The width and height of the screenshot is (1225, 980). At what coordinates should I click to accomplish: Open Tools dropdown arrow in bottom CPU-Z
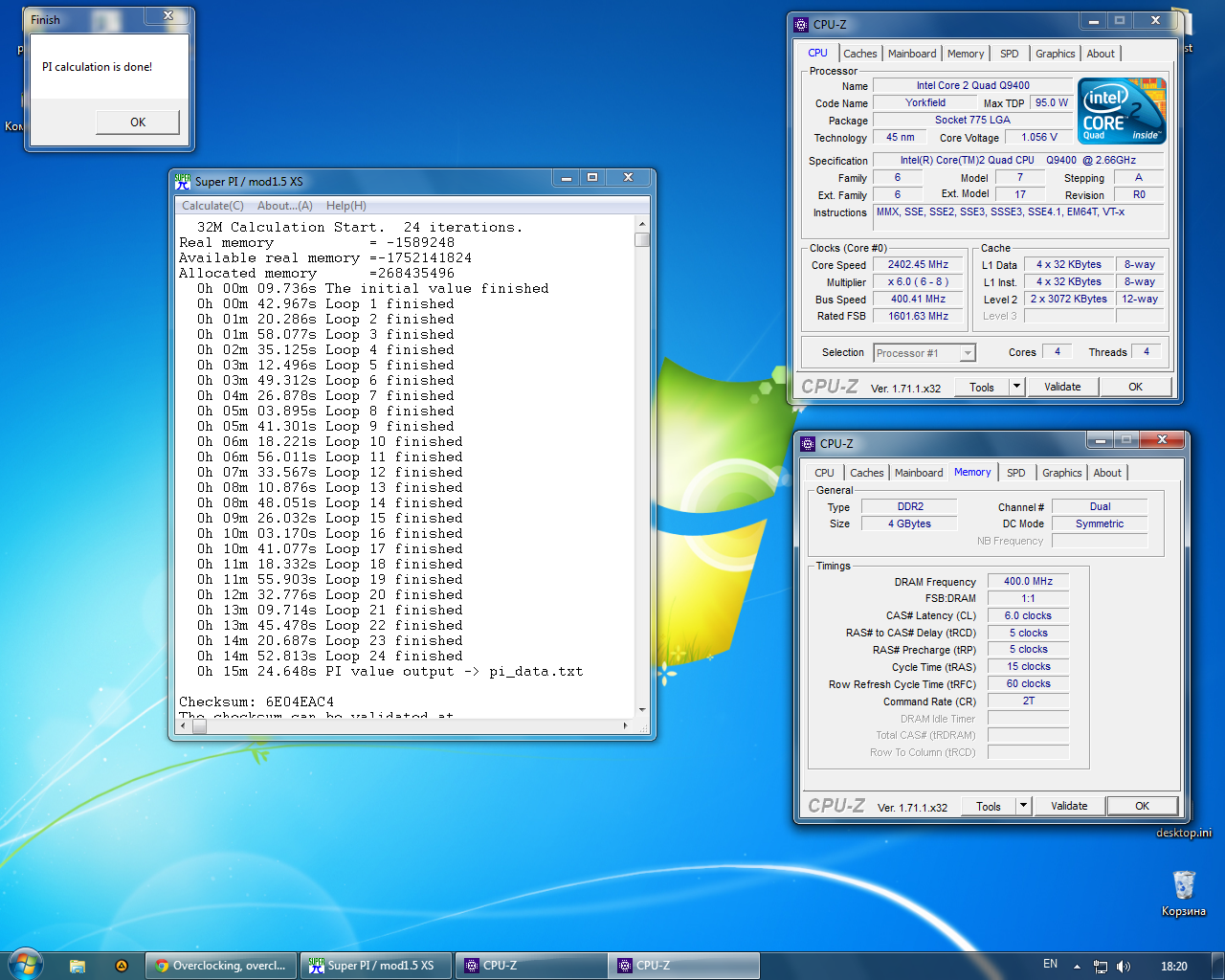(x=1024, y=806)
